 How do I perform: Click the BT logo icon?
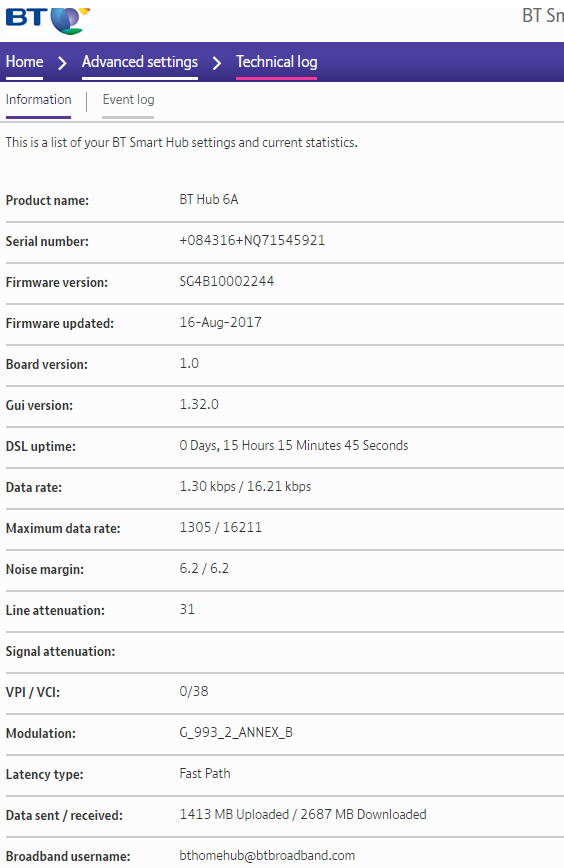click(48, 20)
